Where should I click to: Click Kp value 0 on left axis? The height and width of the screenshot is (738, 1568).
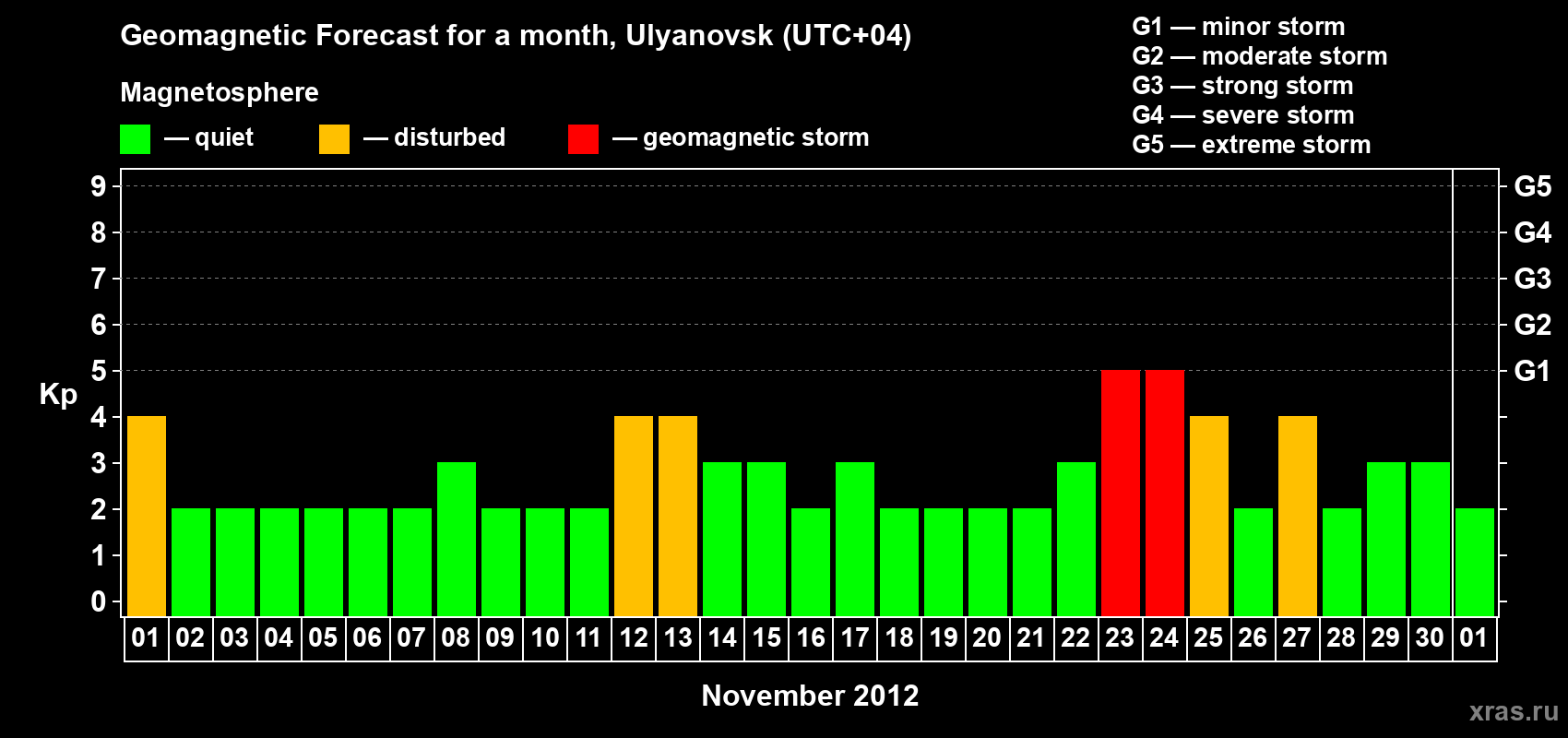tap(99, 601)
